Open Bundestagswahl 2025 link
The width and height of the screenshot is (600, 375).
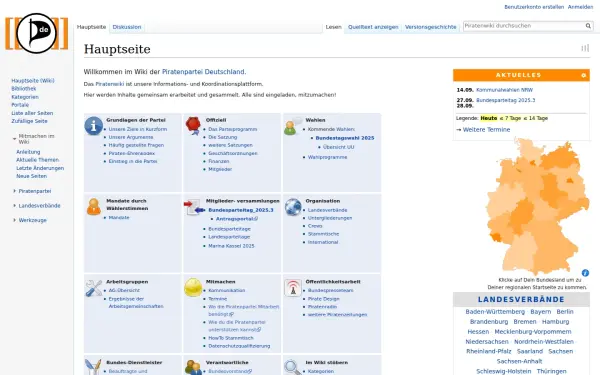[345, 138]
